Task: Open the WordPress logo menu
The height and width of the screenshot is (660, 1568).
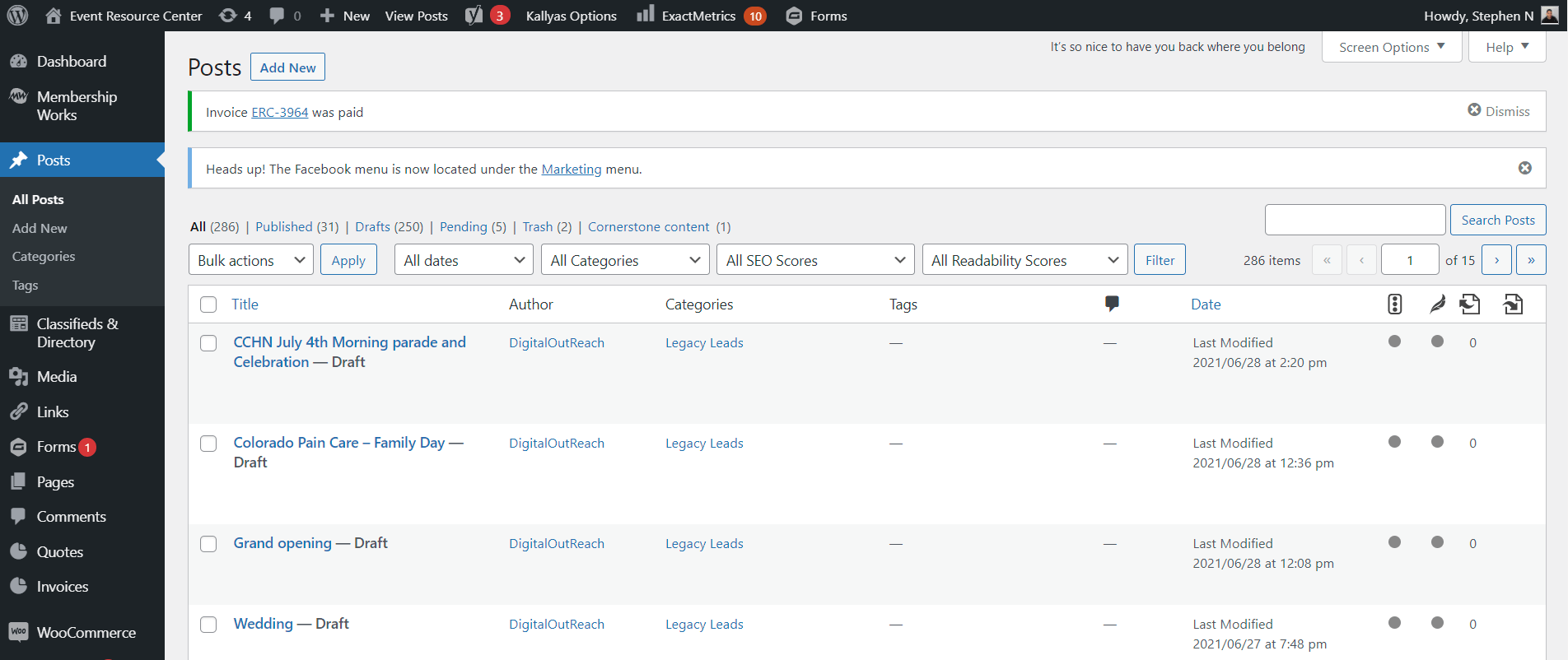Action: pos(17,16)
